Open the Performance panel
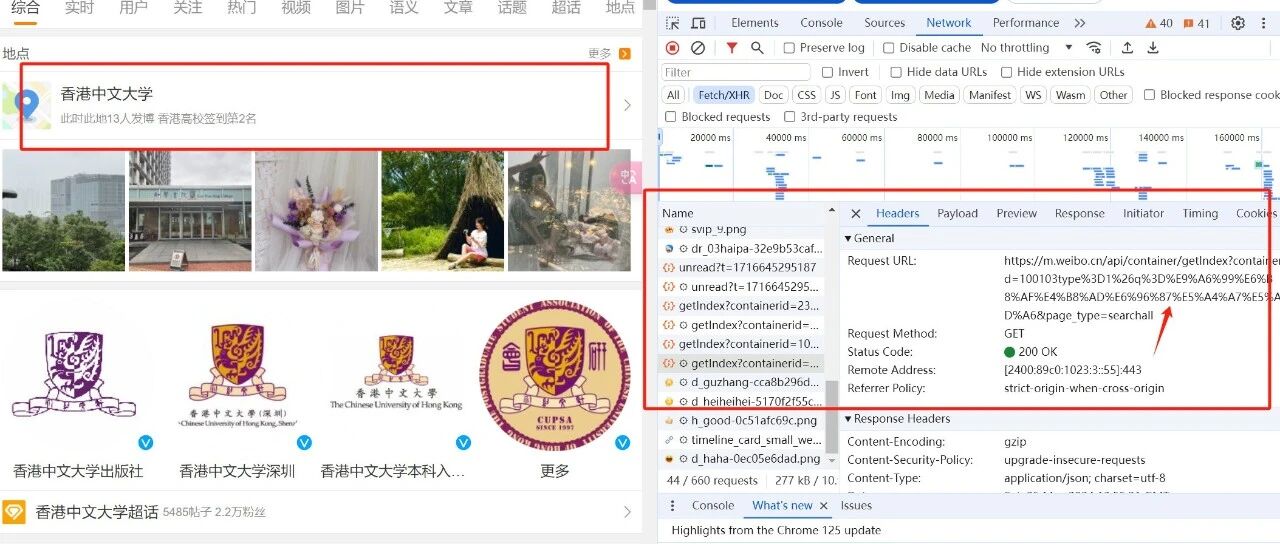Screen dimensions: 1280x544 (x=1026, y=23)
